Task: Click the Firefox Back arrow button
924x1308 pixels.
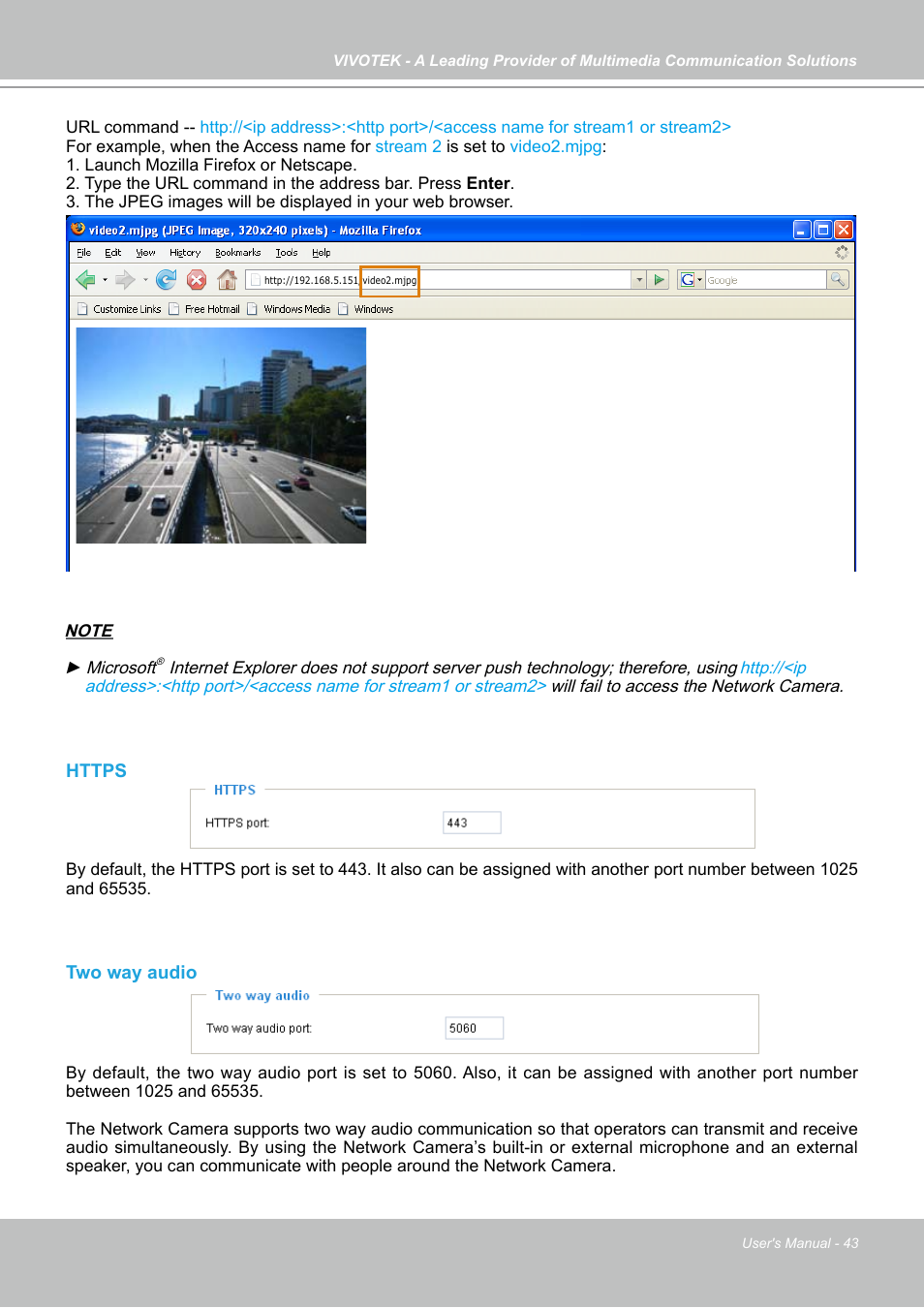Action: click(x=85, y=280)
